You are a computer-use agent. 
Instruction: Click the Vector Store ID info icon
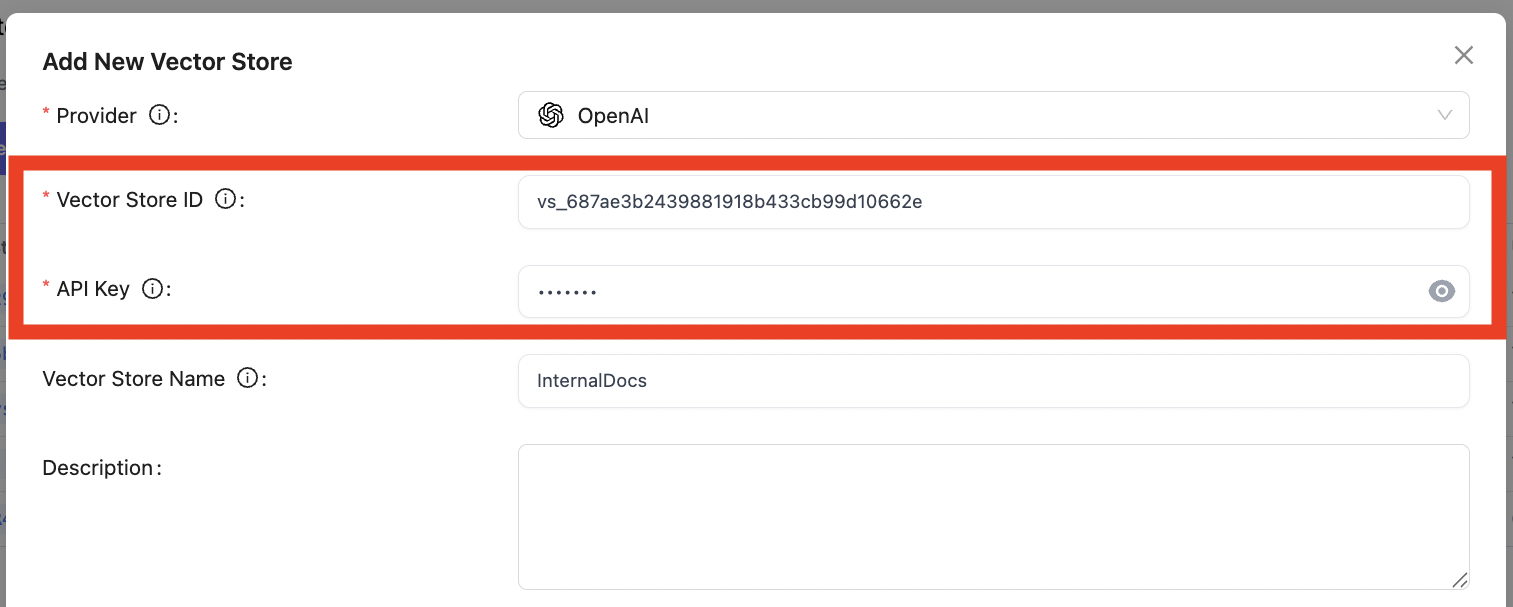point(225,199)
